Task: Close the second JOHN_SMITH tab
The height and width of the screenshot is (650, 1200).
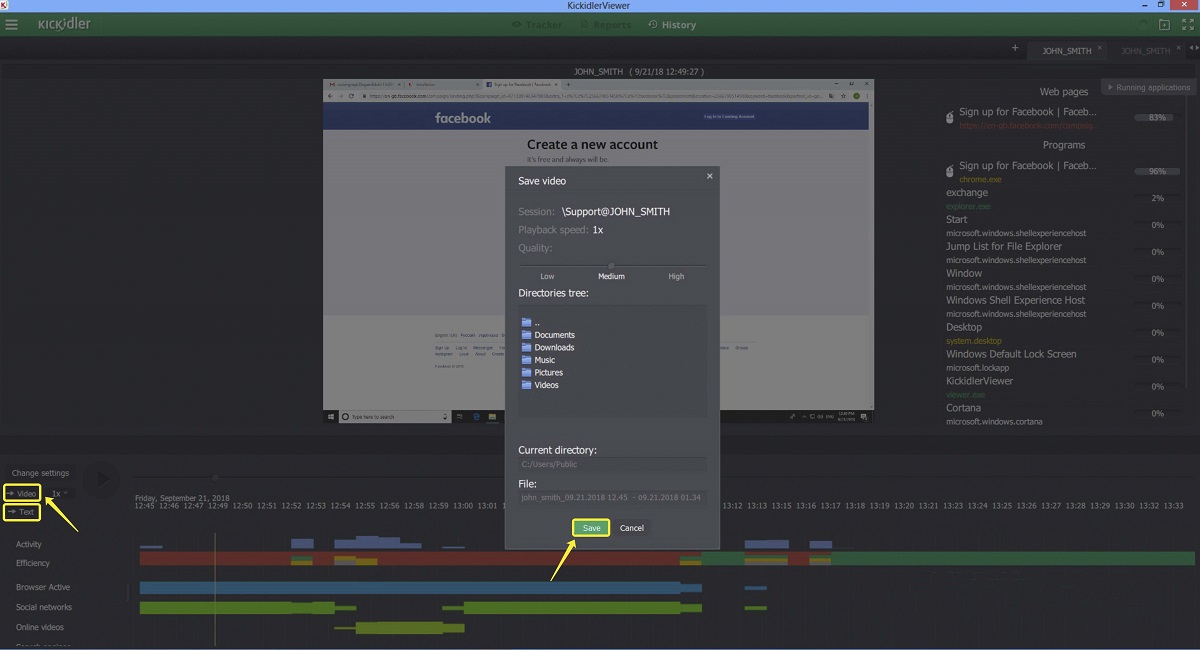Action: click(x=1178, y=47)
